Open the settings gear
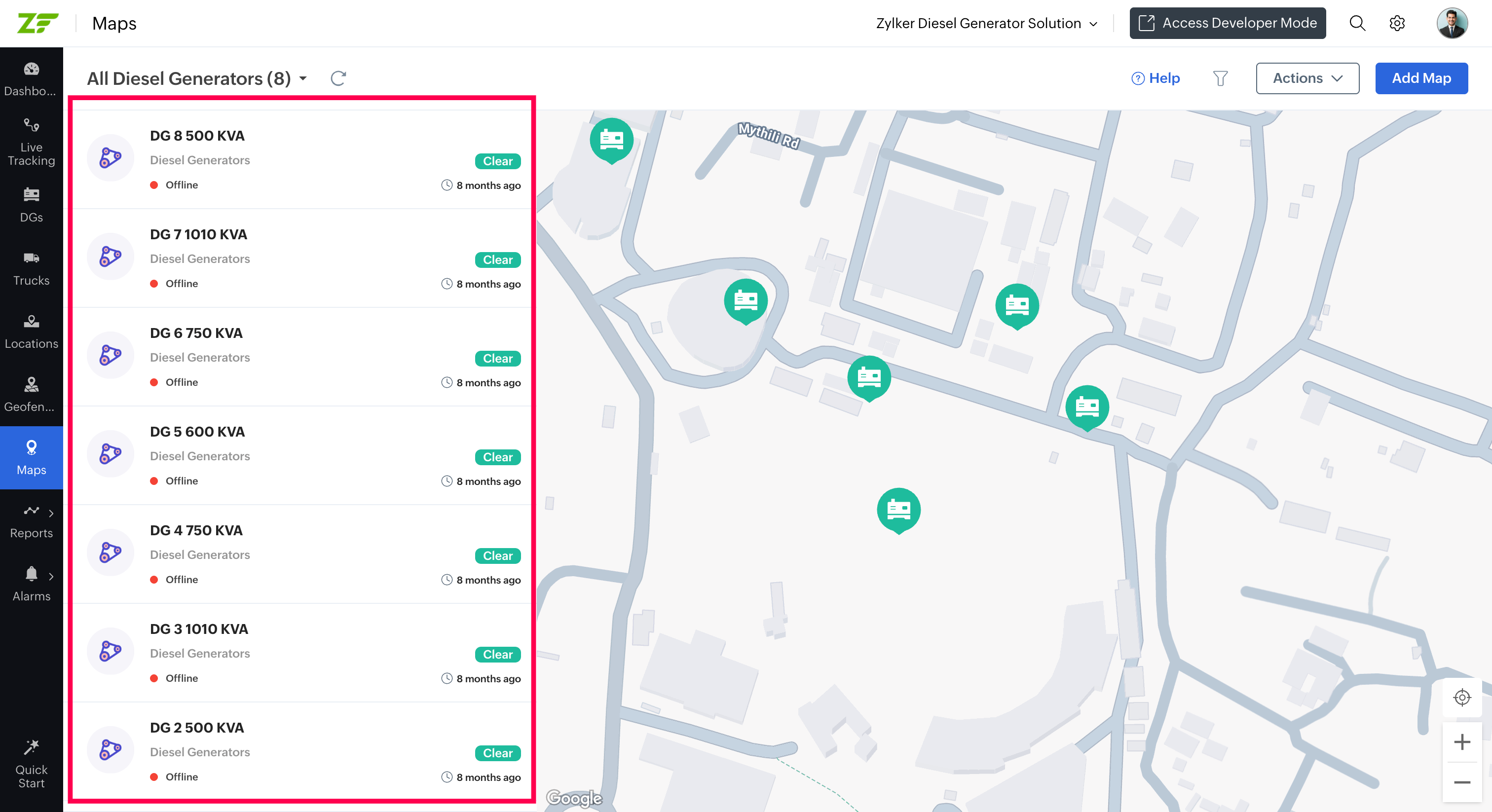 coord(1397,23)
